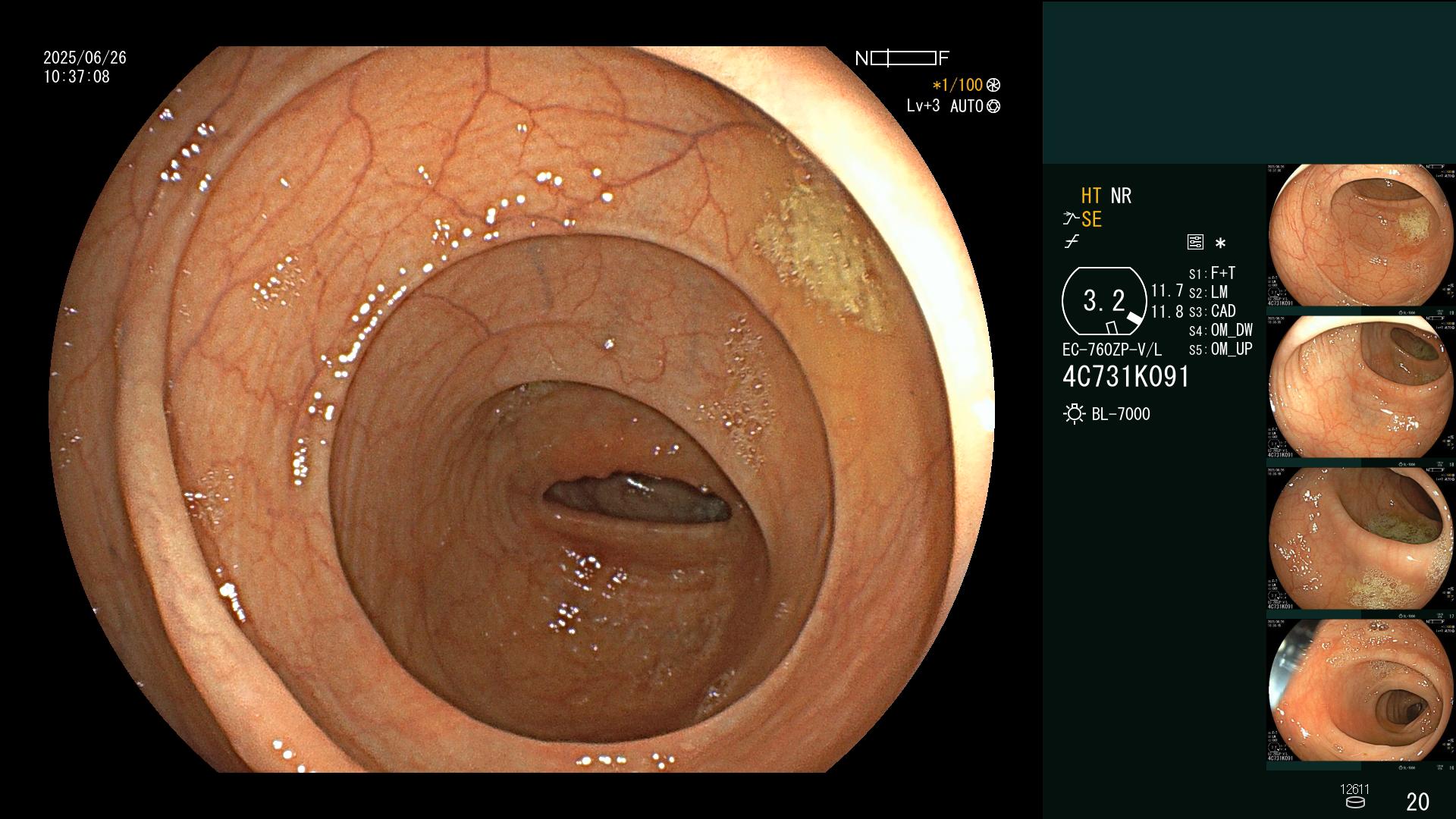Click the light source lamp icon

coord(1074,414)
